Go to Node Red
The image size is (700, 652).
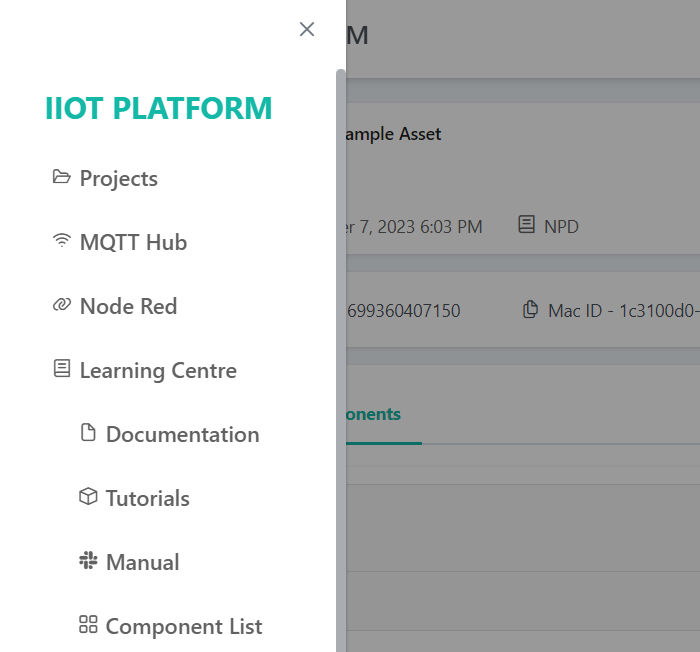pyautogui.click(x=129, y=306)
